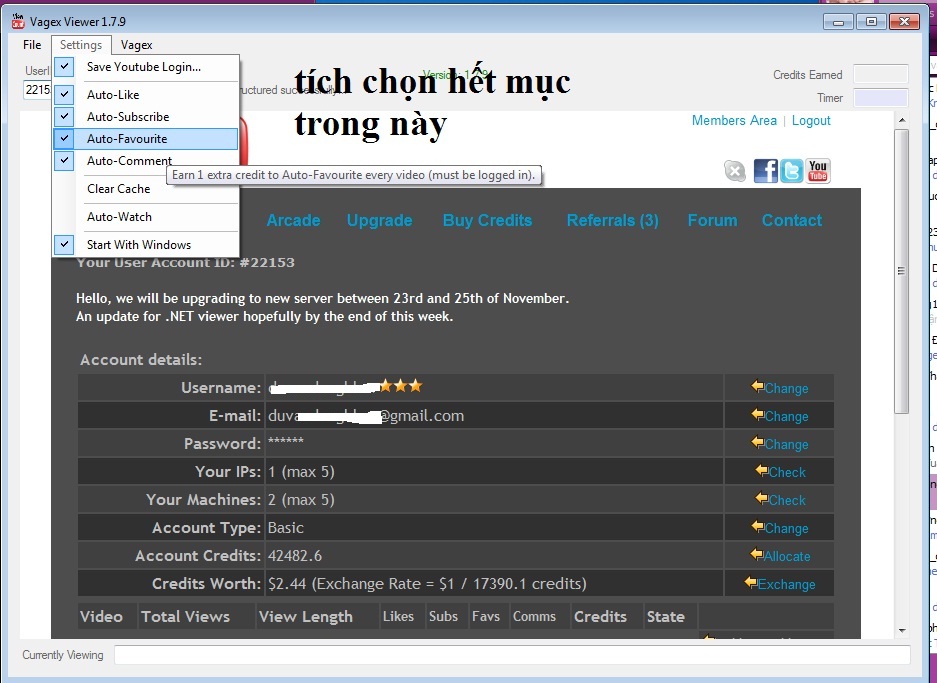Image resolution: width=937 pixels, height=683 pixels.
Task: Click the Twitter bird icon
Action: (791, 171)
